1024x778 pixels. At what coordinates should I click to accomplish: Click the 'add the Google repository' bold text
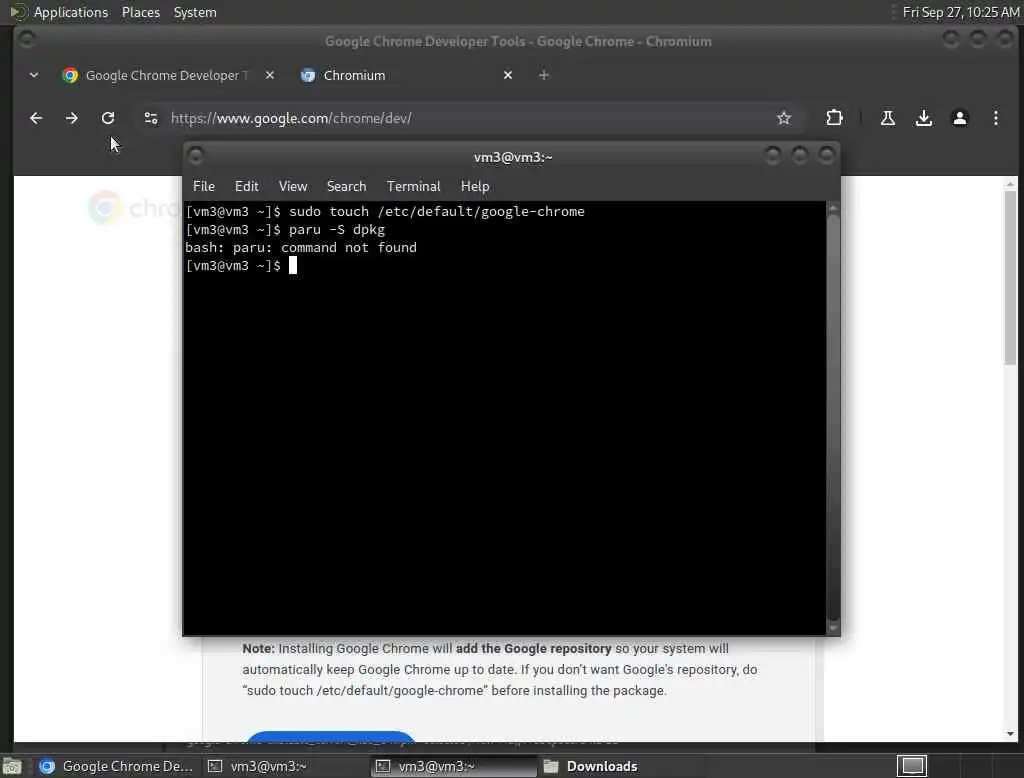coord(534,649)
